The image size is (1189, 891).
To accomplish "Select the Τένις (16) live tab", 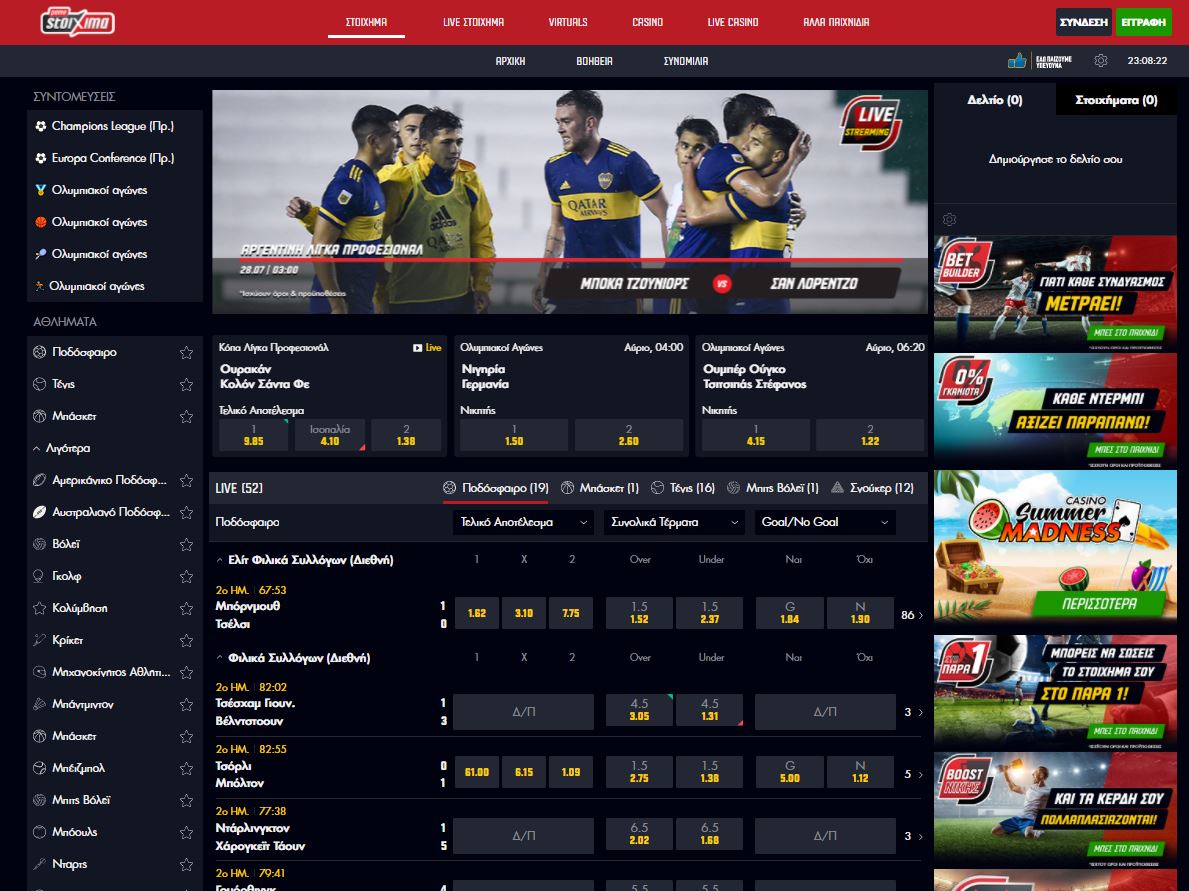I will [x=683, y=488].
